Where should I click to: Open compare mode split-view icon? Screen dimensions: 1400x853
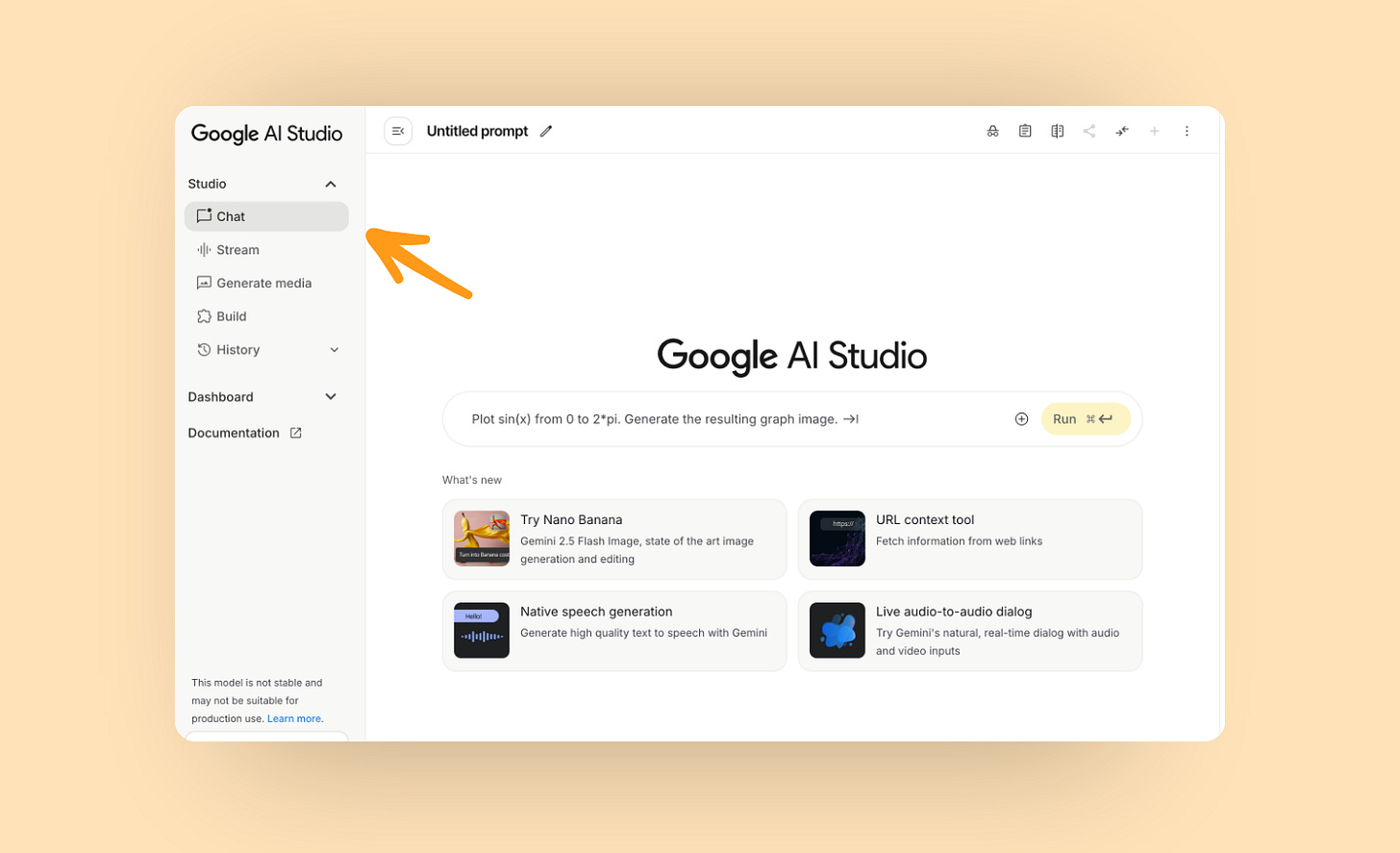1057,131
